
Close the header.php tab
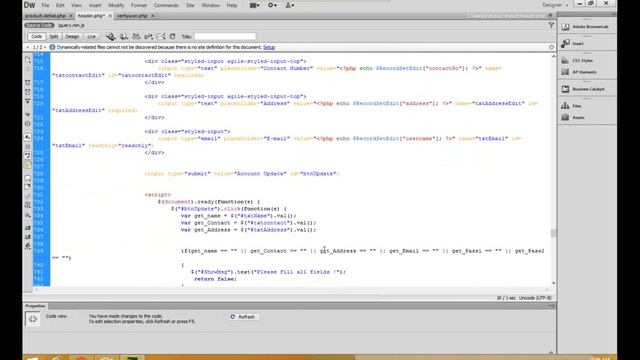(x=110, y=16)
